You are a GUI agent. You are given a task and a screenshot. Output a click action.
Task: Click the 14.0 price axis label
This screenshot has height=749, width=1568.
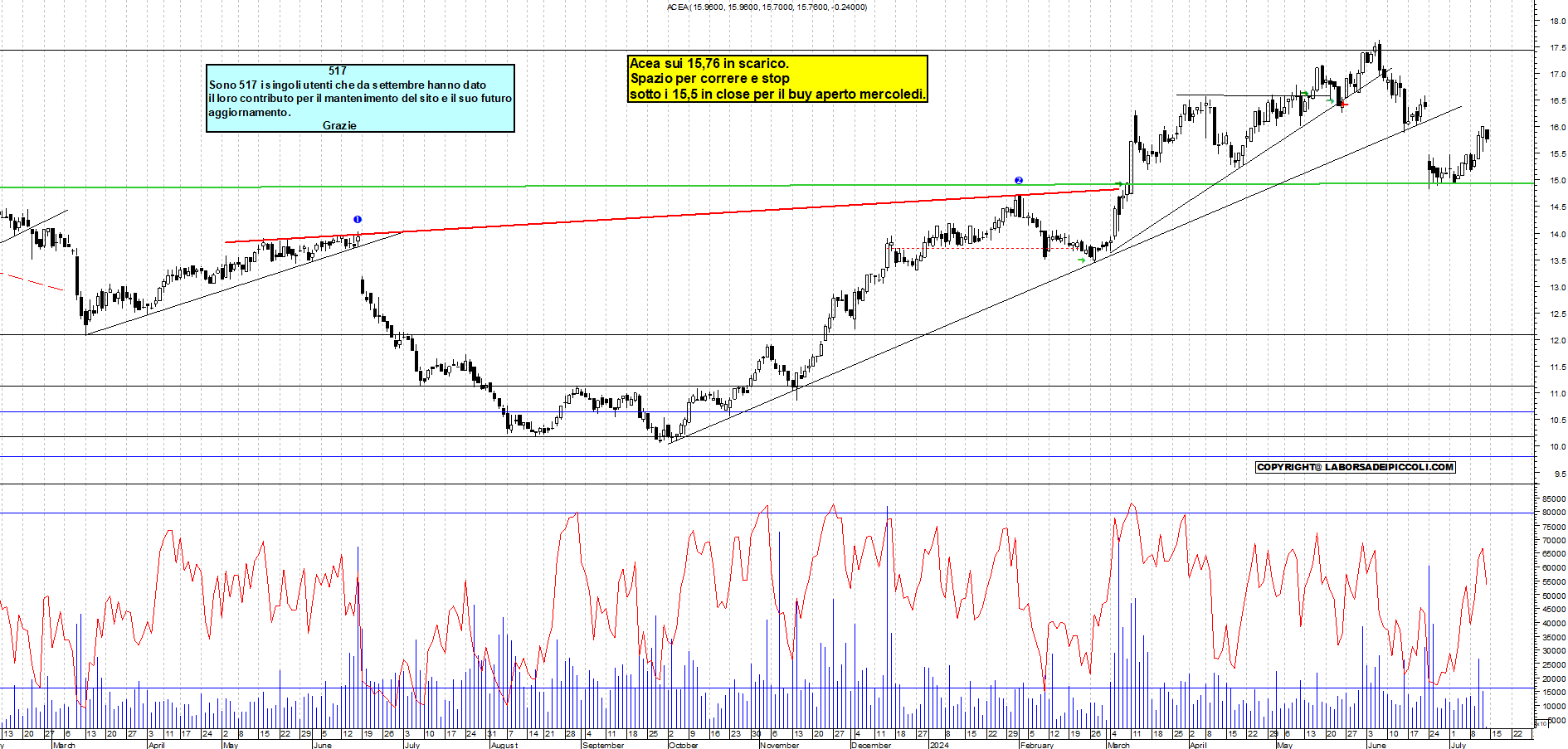1557,235
